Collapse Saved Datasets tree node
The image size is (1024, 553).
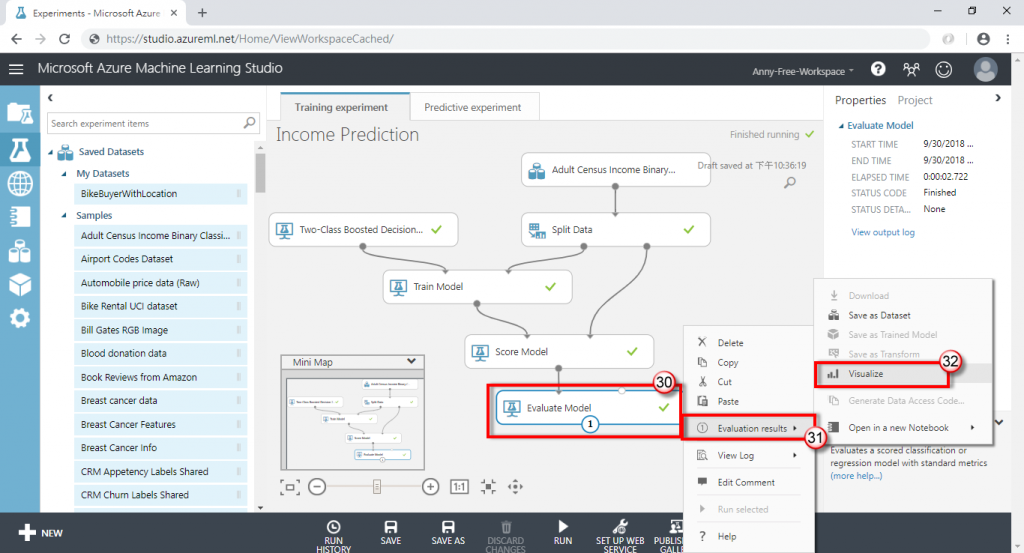(51, 152)
